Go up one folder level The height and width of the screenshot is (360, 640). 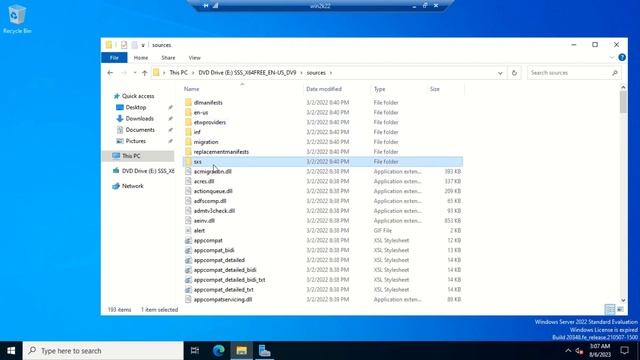click(x=144, y=73)
